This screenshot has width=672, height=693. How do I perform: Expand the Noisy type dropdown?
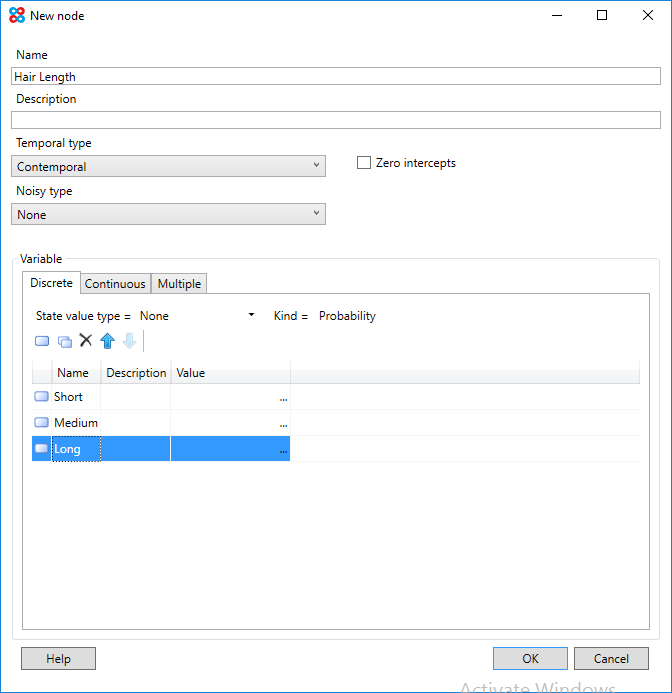point(168,214)
